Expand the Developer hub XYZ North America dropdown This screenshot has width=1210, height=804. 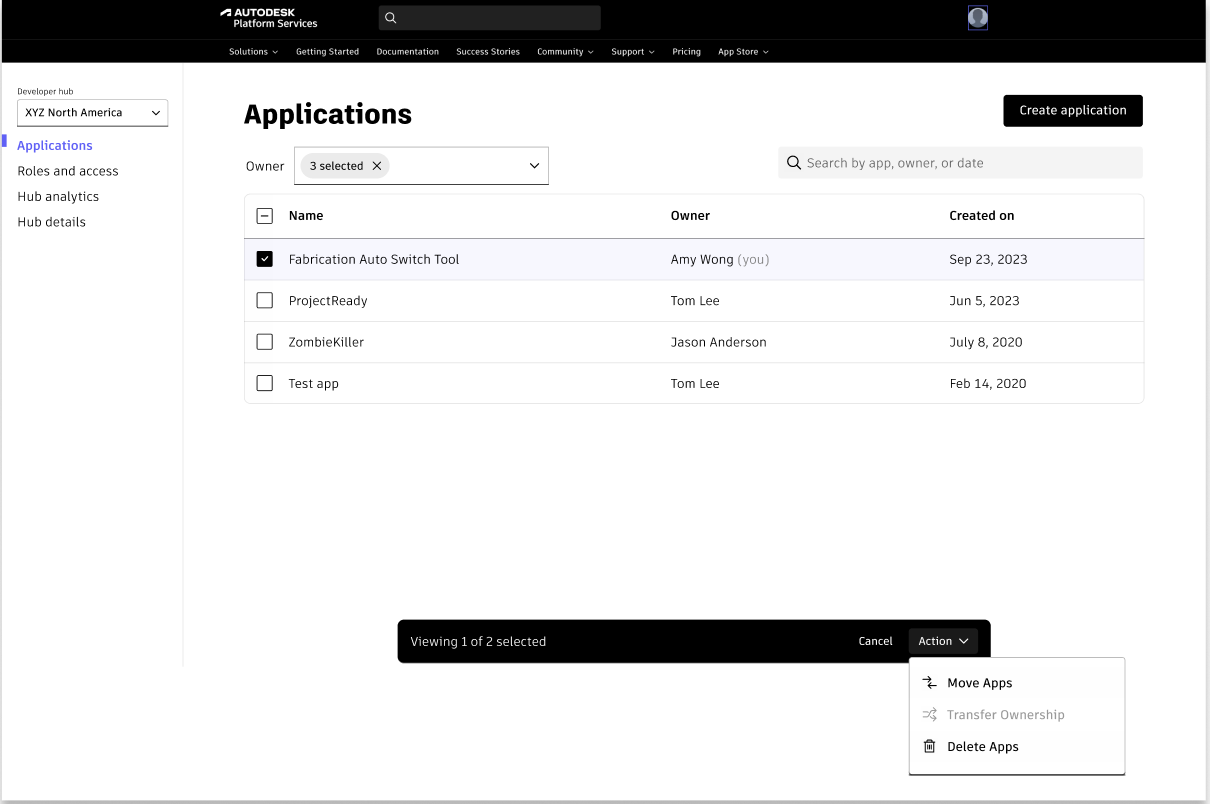click(x=93, y=113)
